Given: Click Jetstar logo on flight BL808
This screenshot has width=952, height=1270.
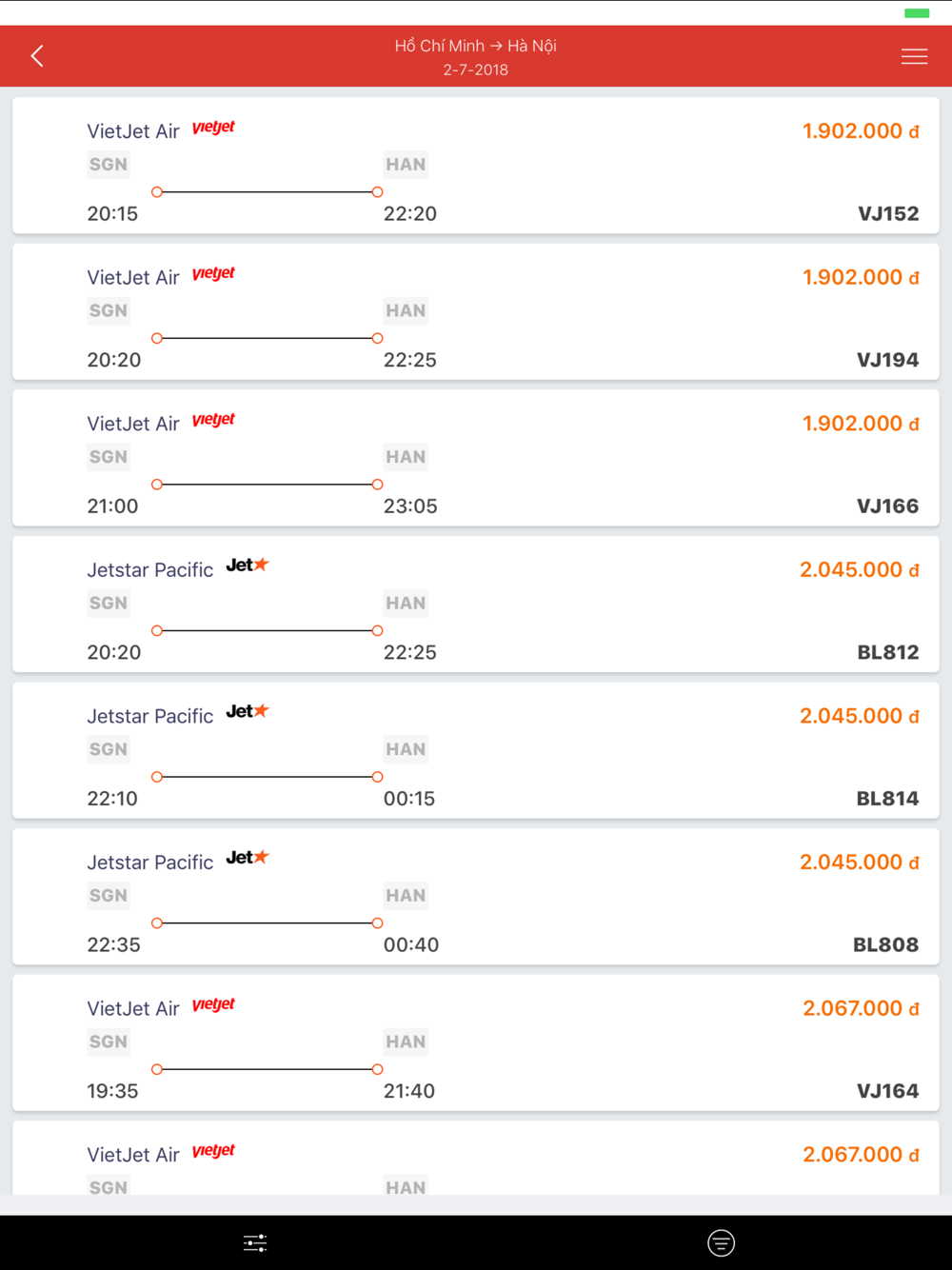Looking at the screenshot, I should click(x=248, y=857).
